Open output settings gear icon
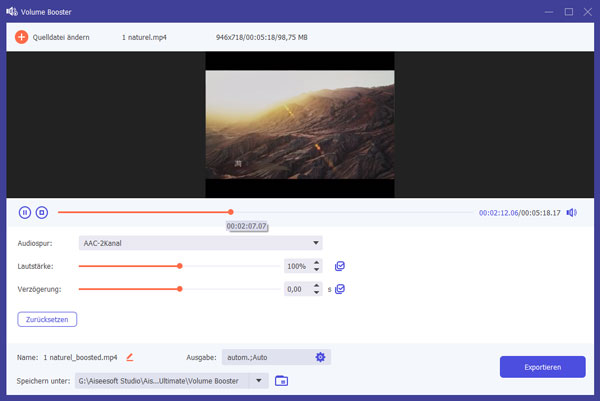This screenshot has width=600, height=401. click(320, 357)
